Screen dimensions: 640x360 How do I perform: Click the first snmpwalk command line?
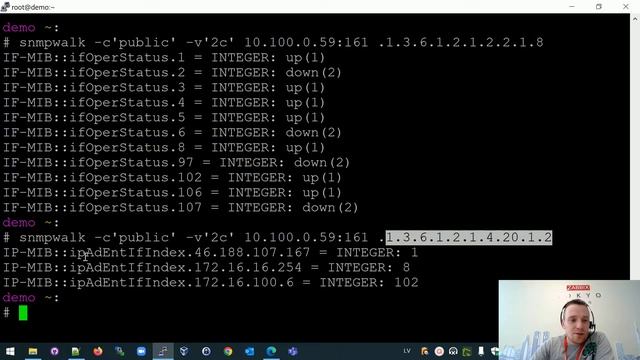[273, 42]
